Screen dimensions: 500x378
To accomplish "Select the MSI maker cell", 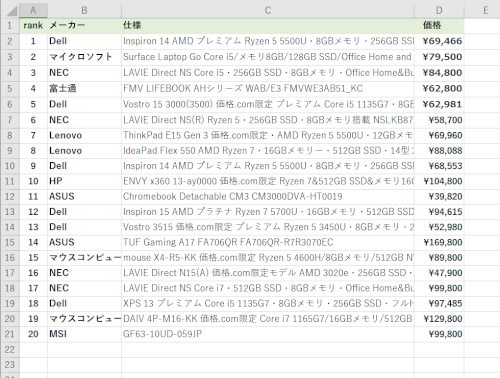I will (x=84, y=334).
